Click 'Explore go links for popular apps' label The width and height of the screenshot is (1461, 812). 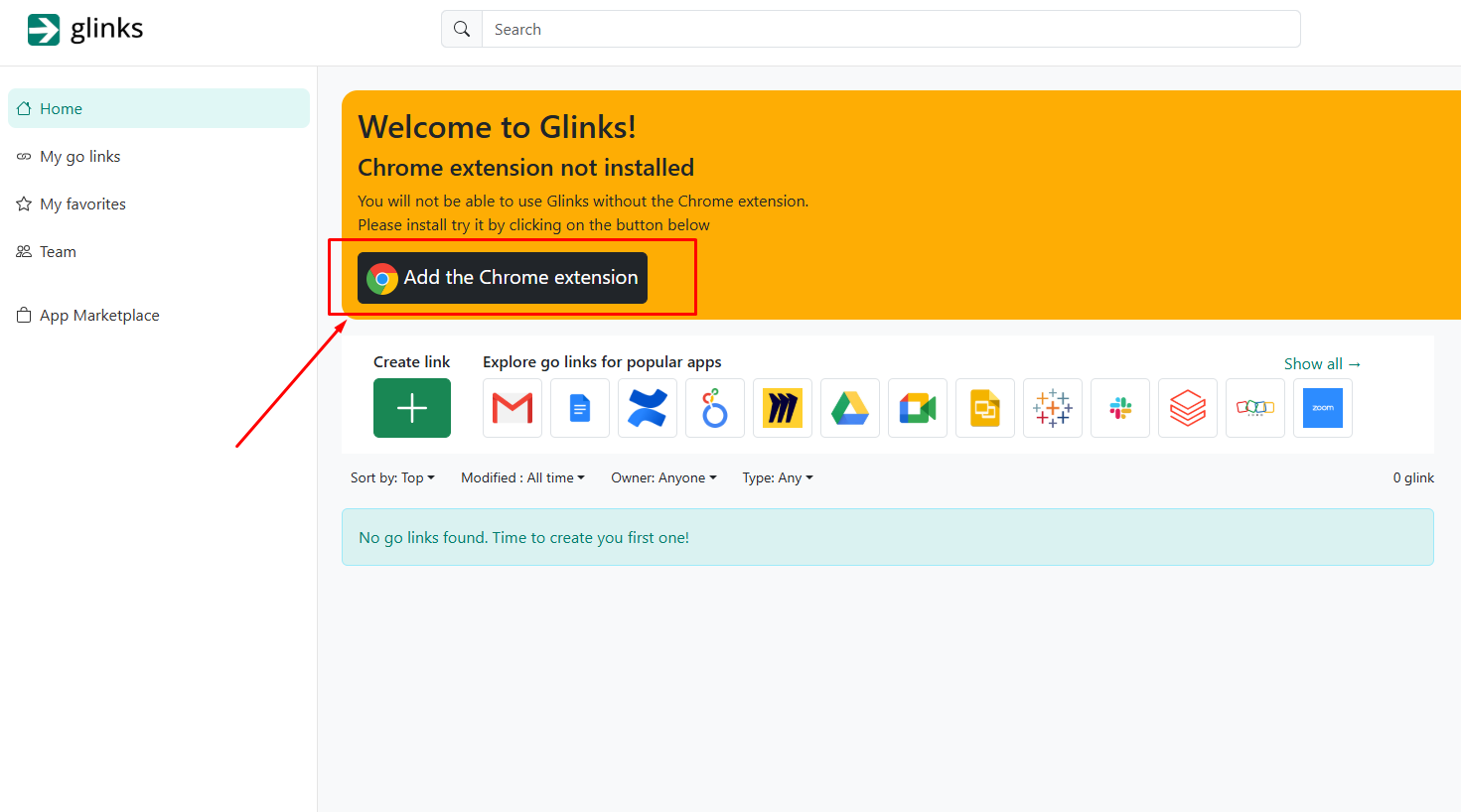point(602,362)
